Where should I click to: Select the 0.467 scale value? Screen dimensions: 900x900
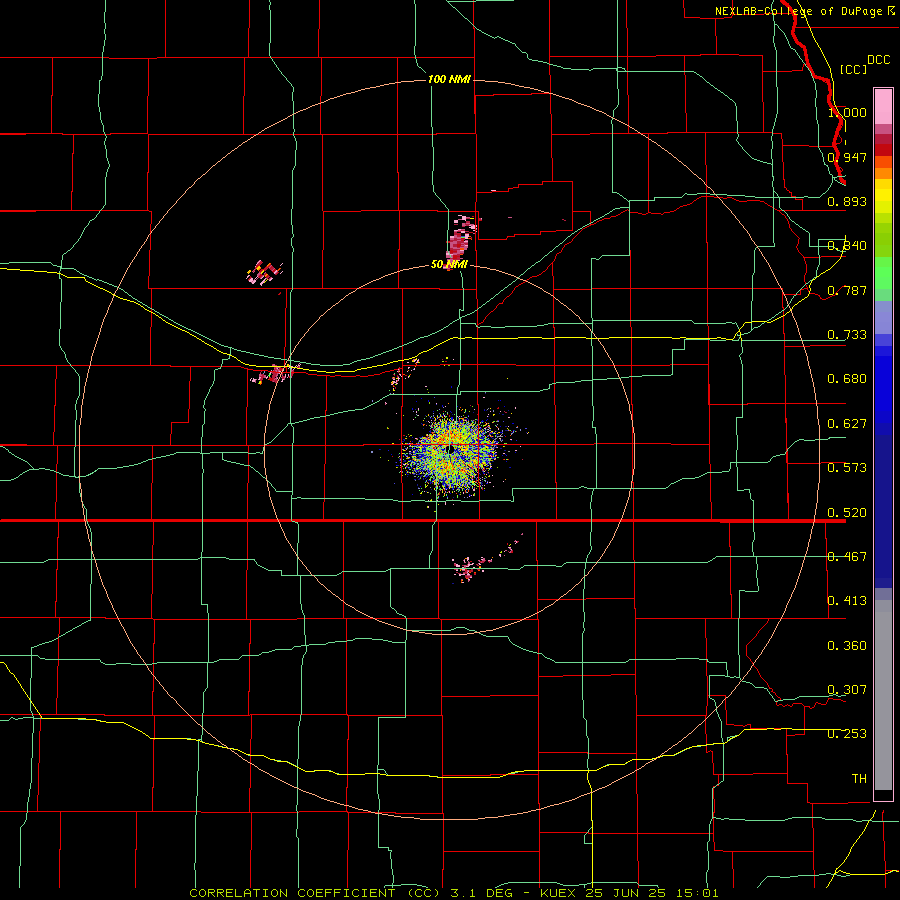[847, 557]
